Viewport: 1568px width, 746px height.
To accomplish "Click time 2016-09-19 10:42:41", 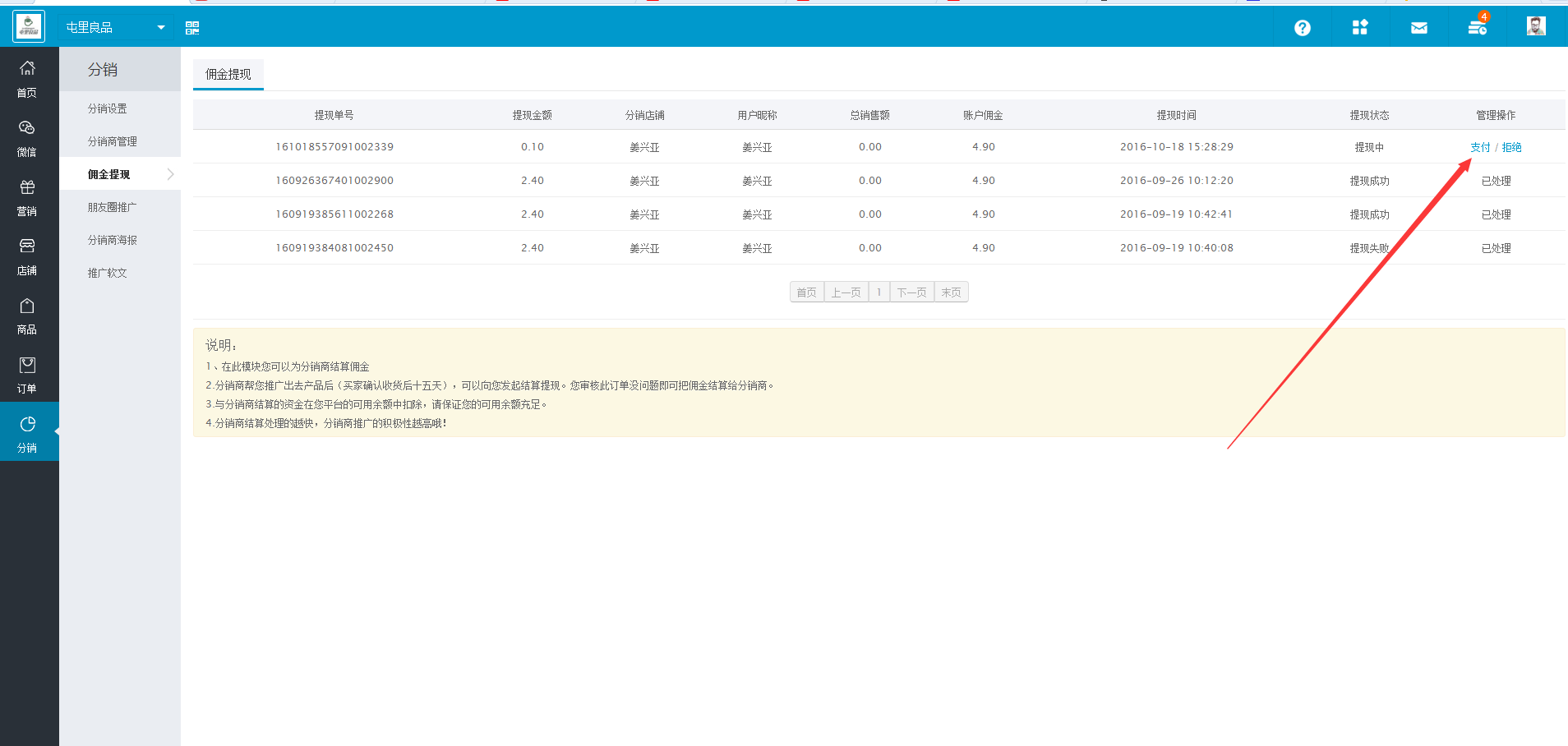I will [x=1177, y=214].
